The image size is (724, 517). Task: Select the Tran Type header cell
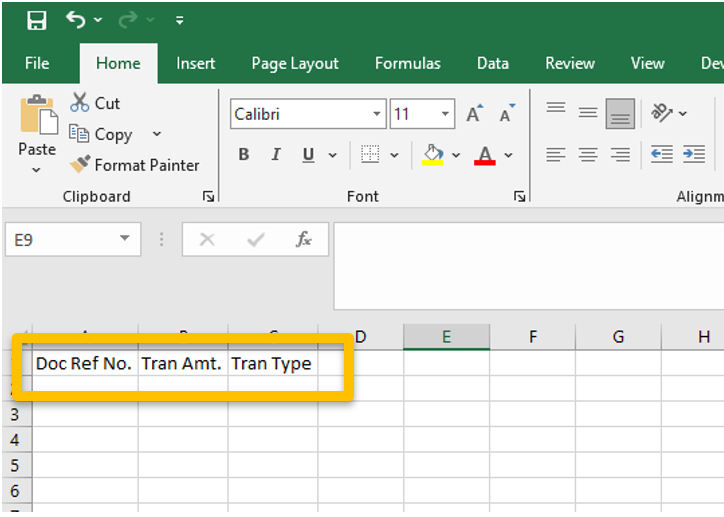tap(272, 363)
